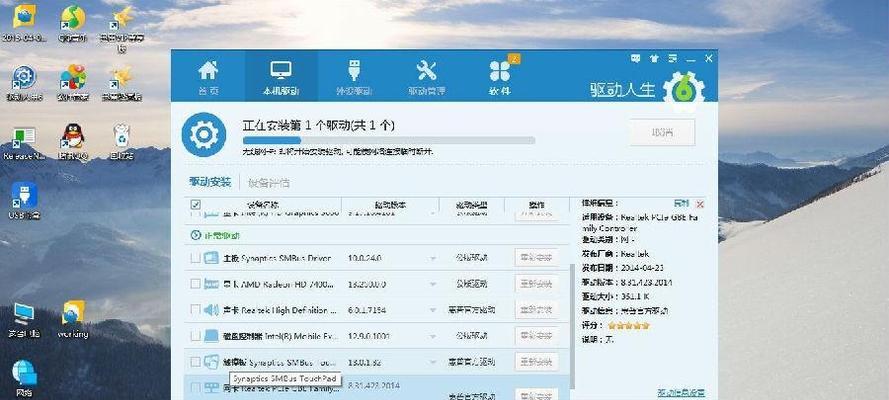Image resolution: width=889 pixels, height=400 pixels.
Task: Open the green S browser desktop icon
Action: 73,24
